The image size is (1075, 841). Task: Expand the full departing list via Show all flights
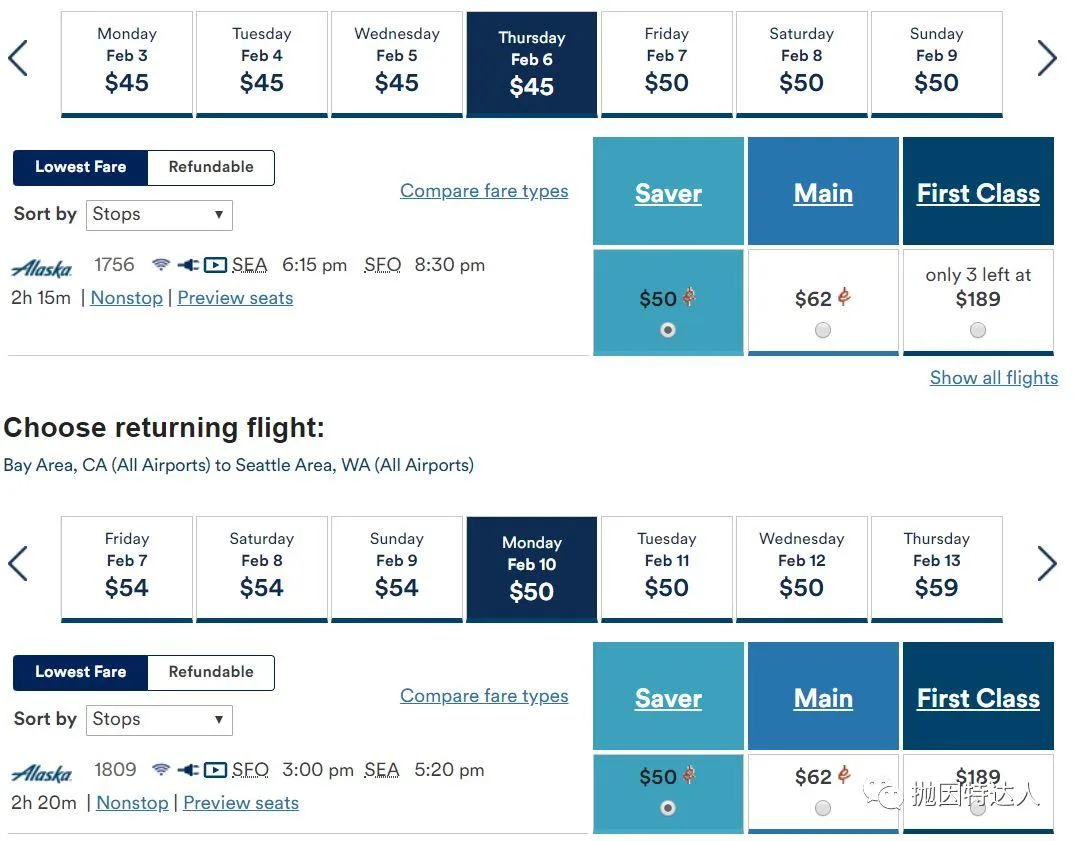tap(993, 378)
